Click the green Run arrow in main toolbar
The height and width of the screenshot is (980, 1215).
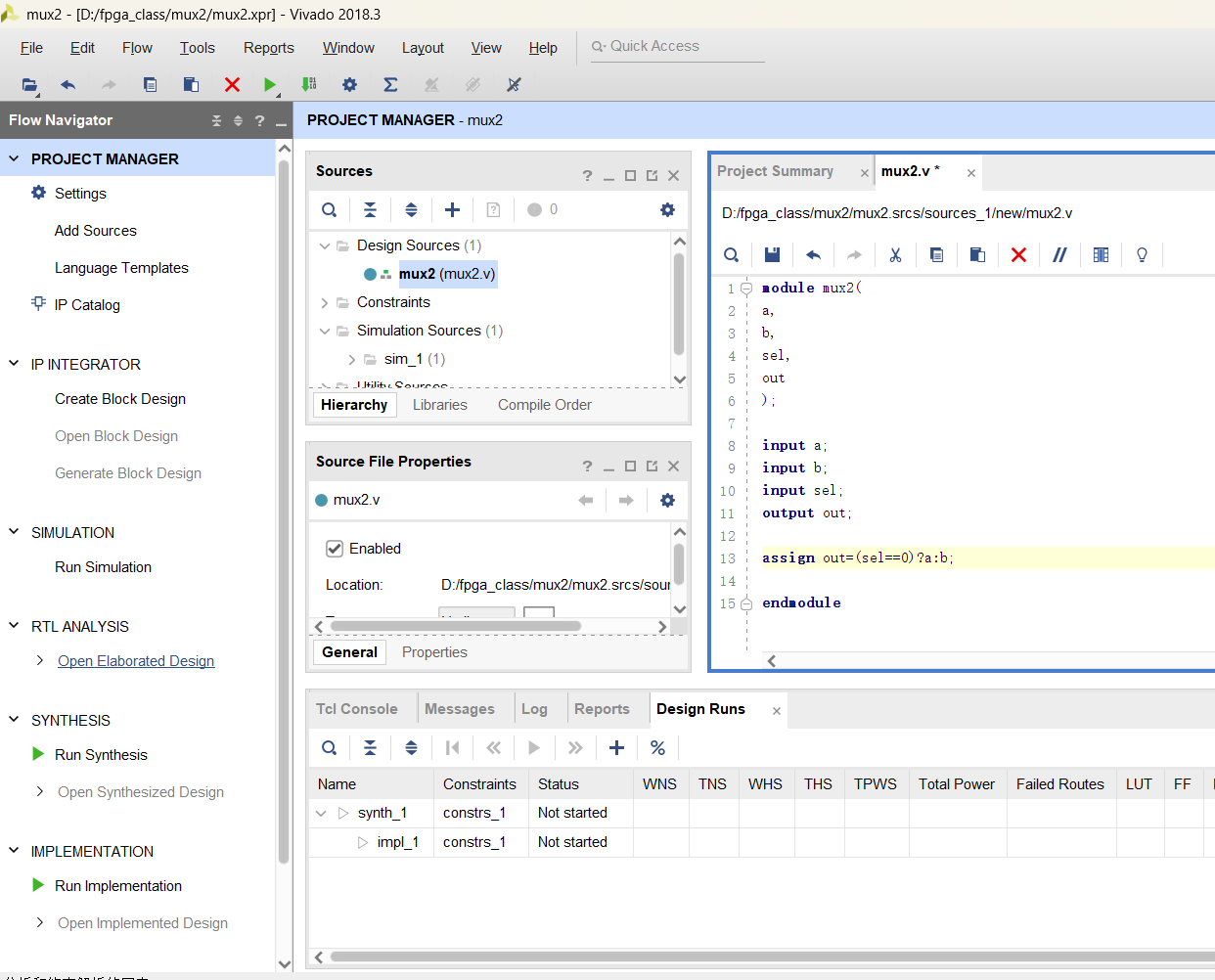pyautogui.click(x=270, y=85)
